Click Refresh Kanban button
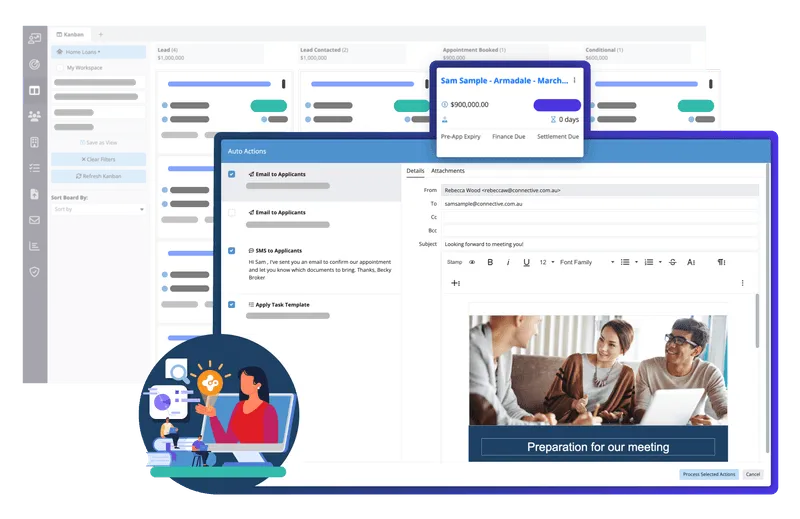 pyautogui.click(x=98, y=176)
